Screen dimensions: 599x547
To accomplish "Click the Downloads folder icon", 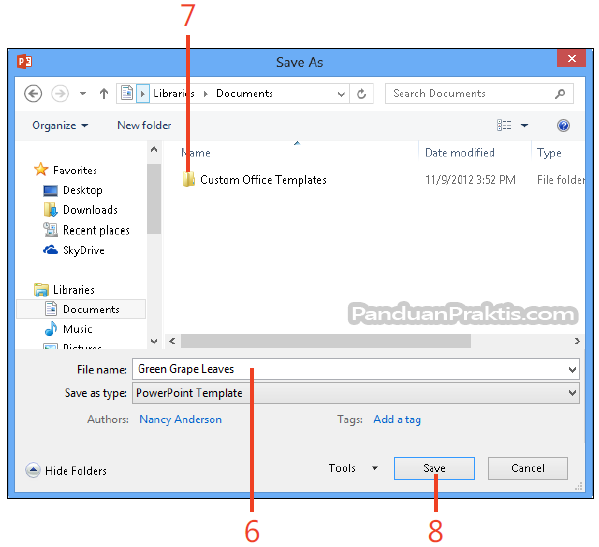I will pos(50,209).
